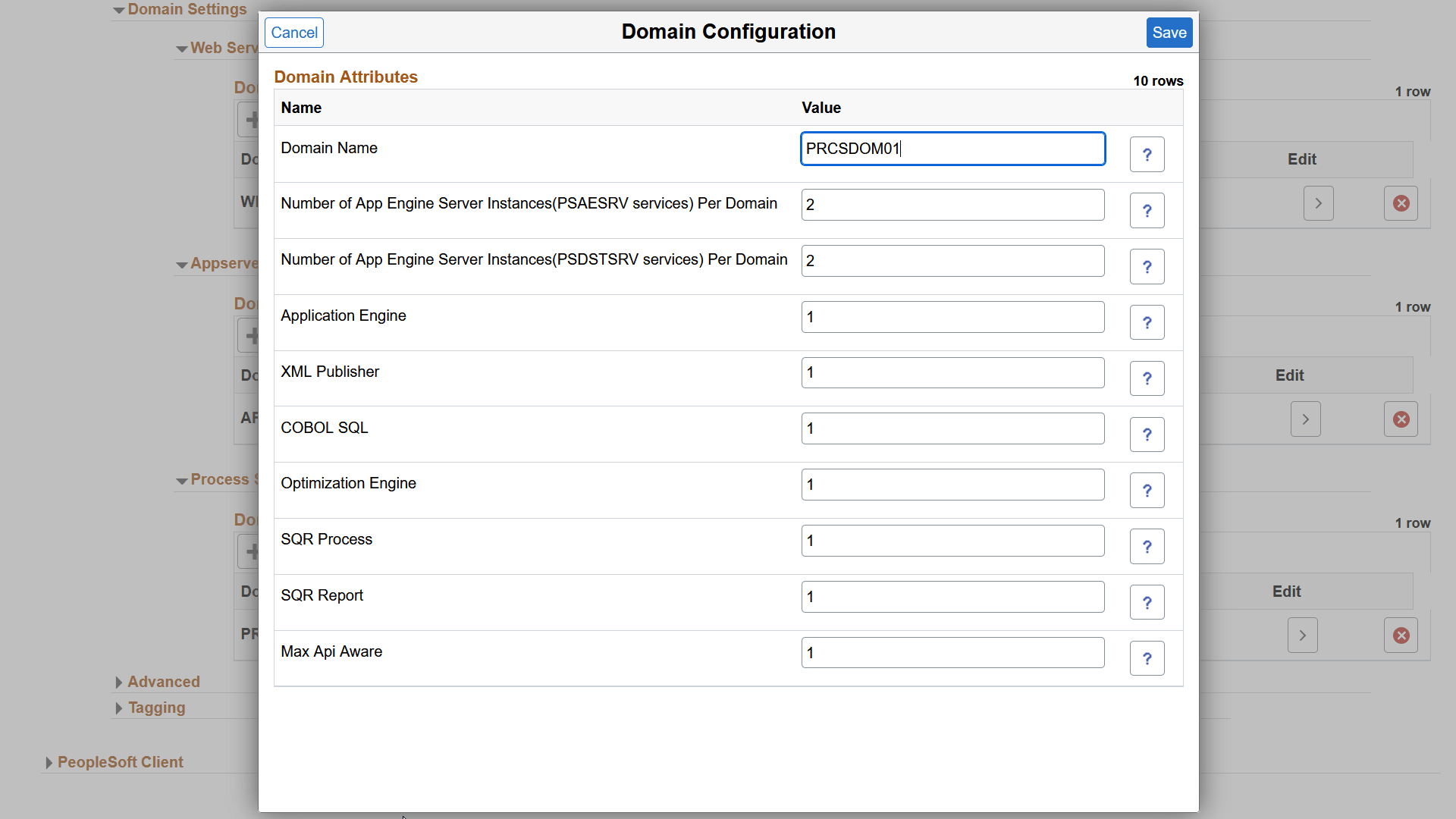Show help for Optimization Engine row
This screenshot has width=1456, height=819.
pyautogui.click(x=1147, y=491)
